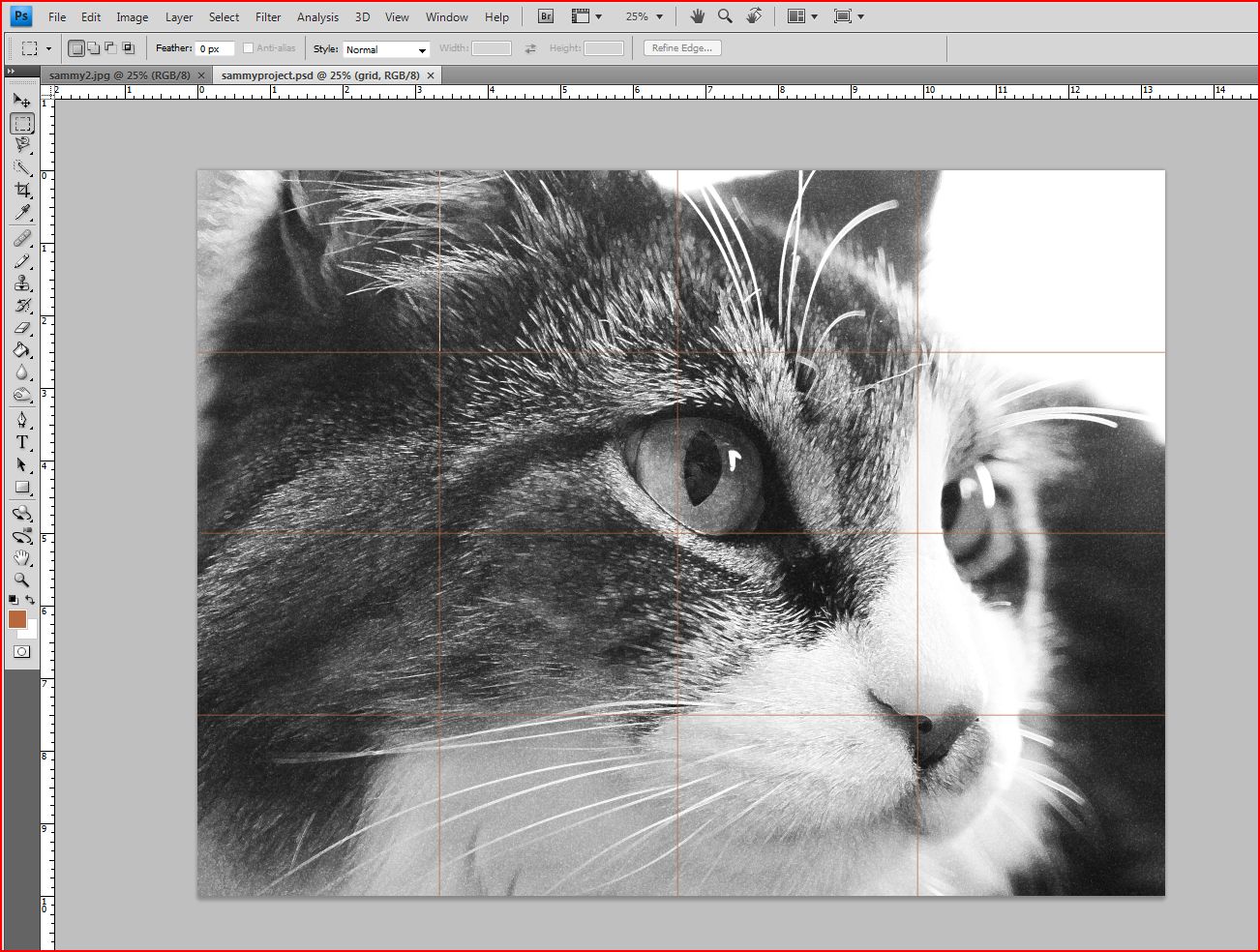Screen dimensions: 1260x952
Task: Open the Edit menu
Action: pyautogui.click(x=91, y=16)
